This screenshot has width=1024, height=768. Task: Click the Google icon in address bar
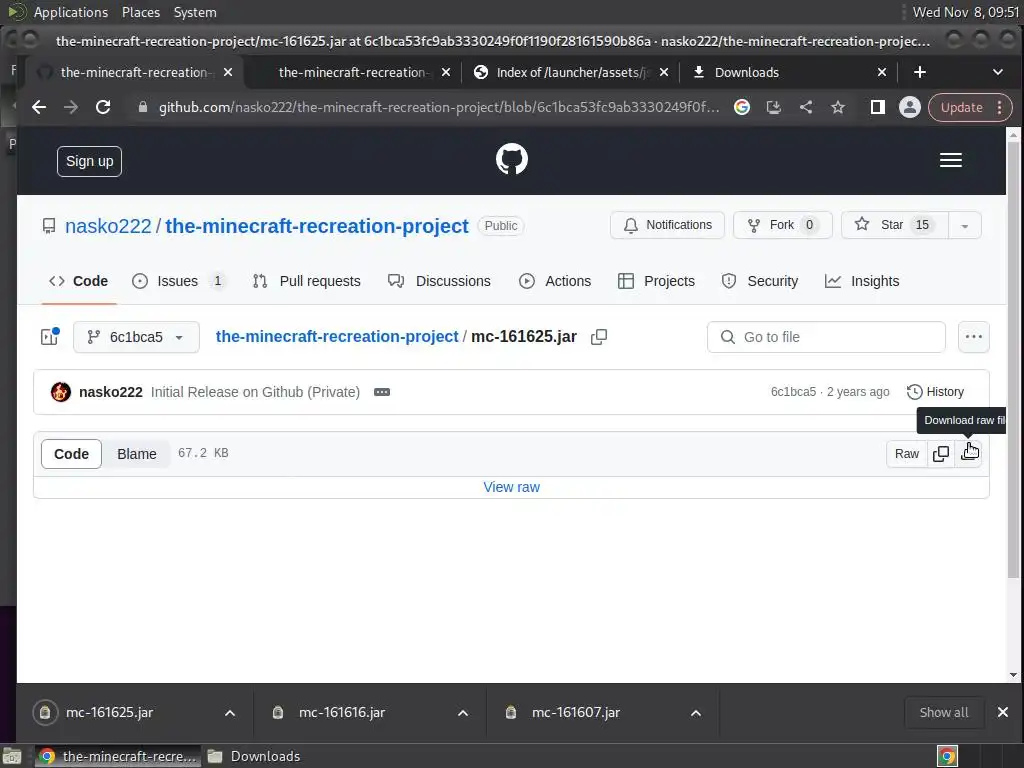coord(742,107)
